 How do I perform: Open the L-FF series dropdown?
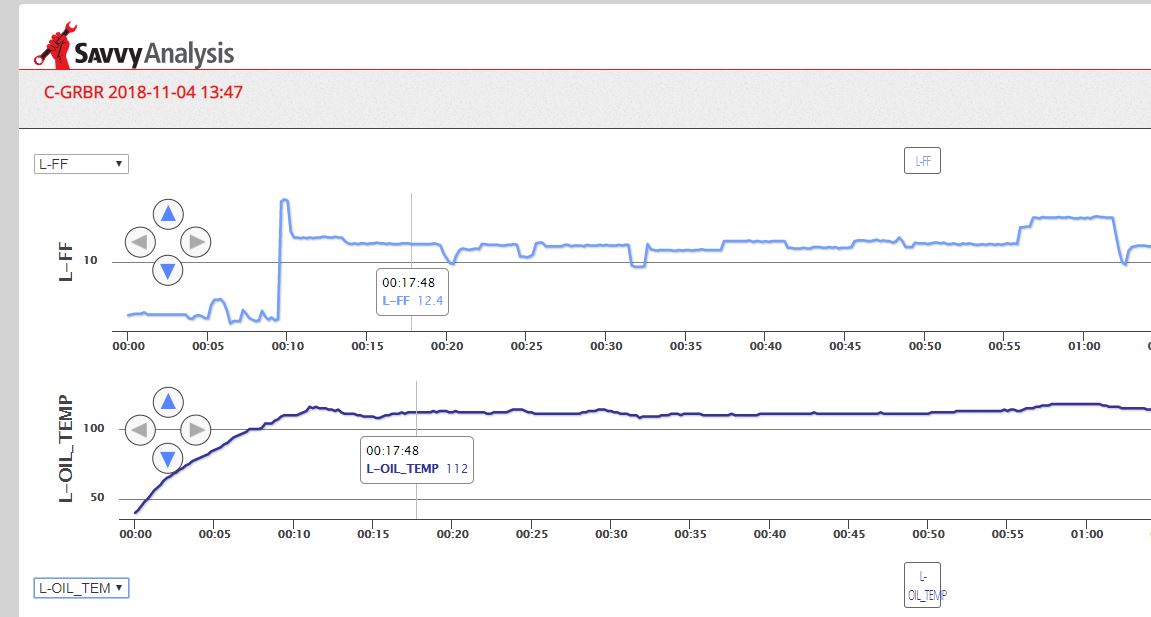(81, 163)
